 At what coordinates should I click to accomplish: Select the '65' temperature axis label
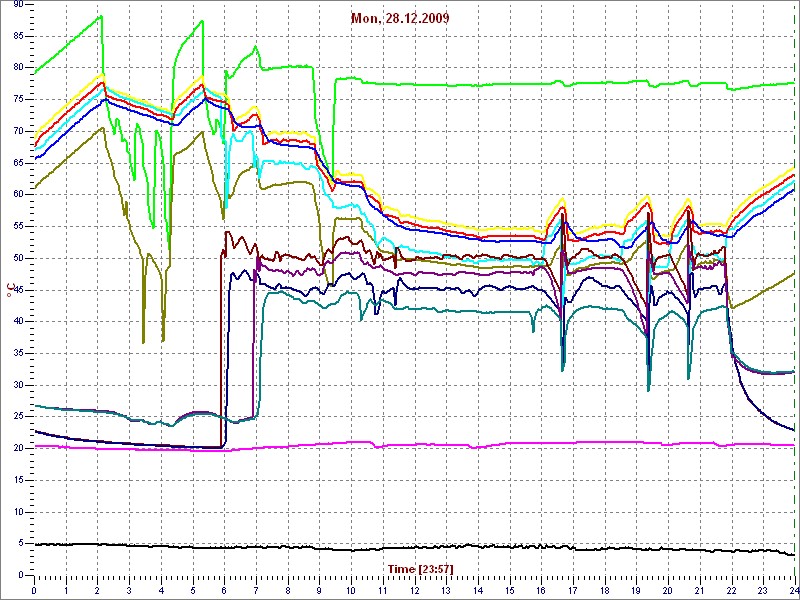click(x=18, y=163)
